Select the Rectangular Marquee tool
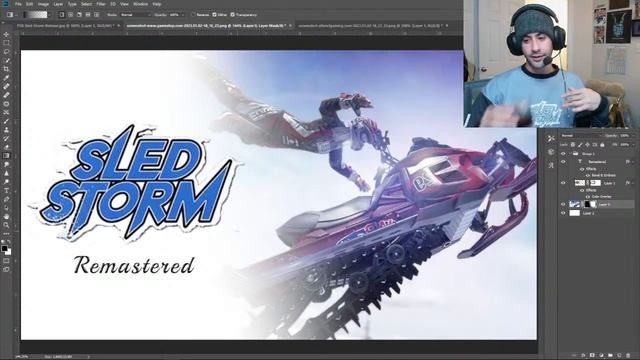640x360 pixels. [x=6, y=43]
